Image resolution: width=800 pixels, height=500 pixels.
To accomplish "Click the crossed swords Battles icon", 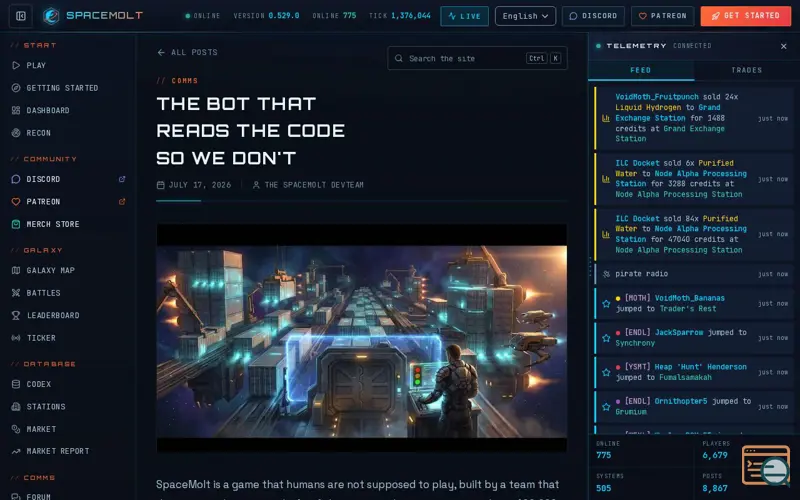I will coord(16,293).
